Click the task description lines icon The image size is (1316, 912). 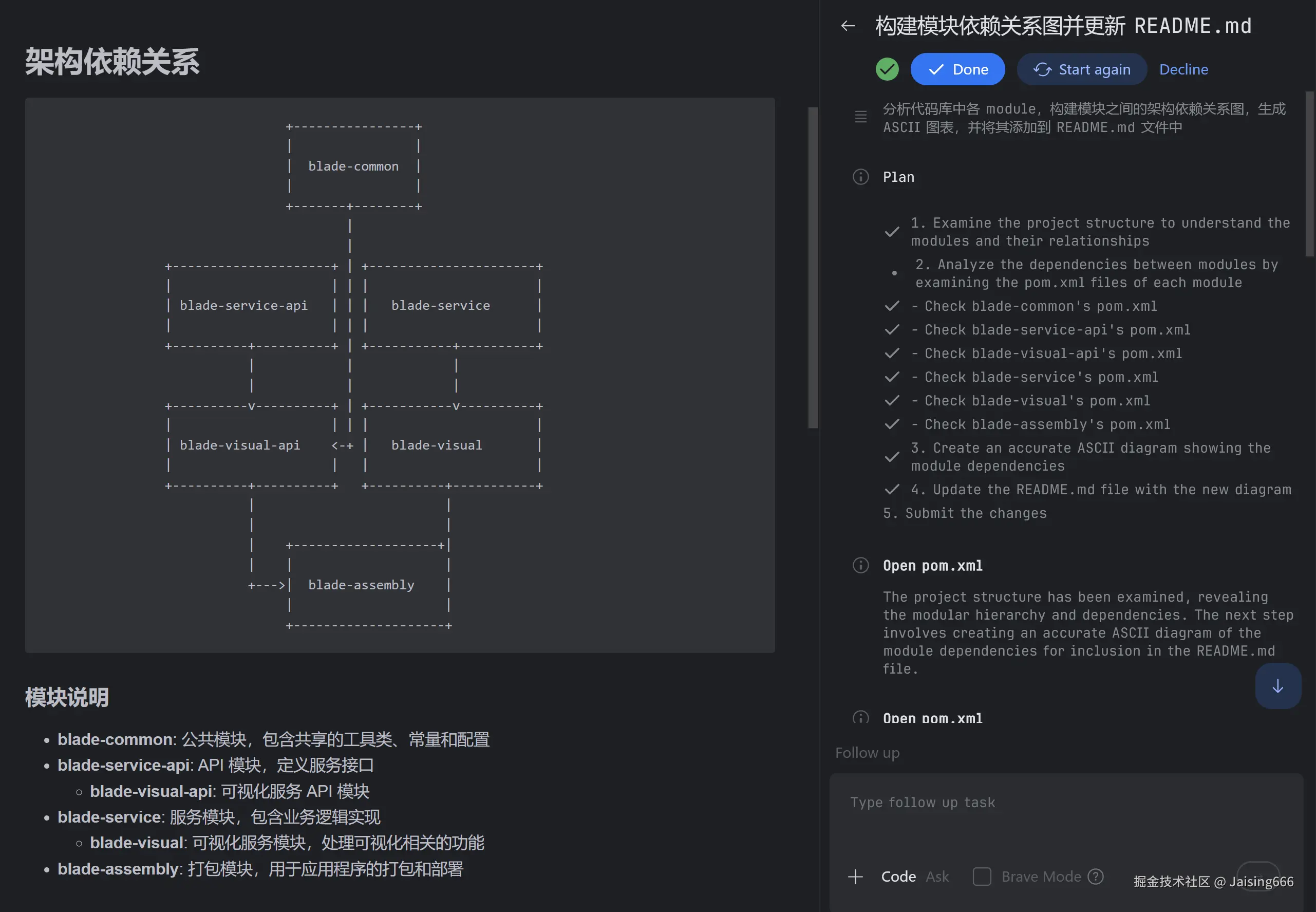click(x=860, y=117)
